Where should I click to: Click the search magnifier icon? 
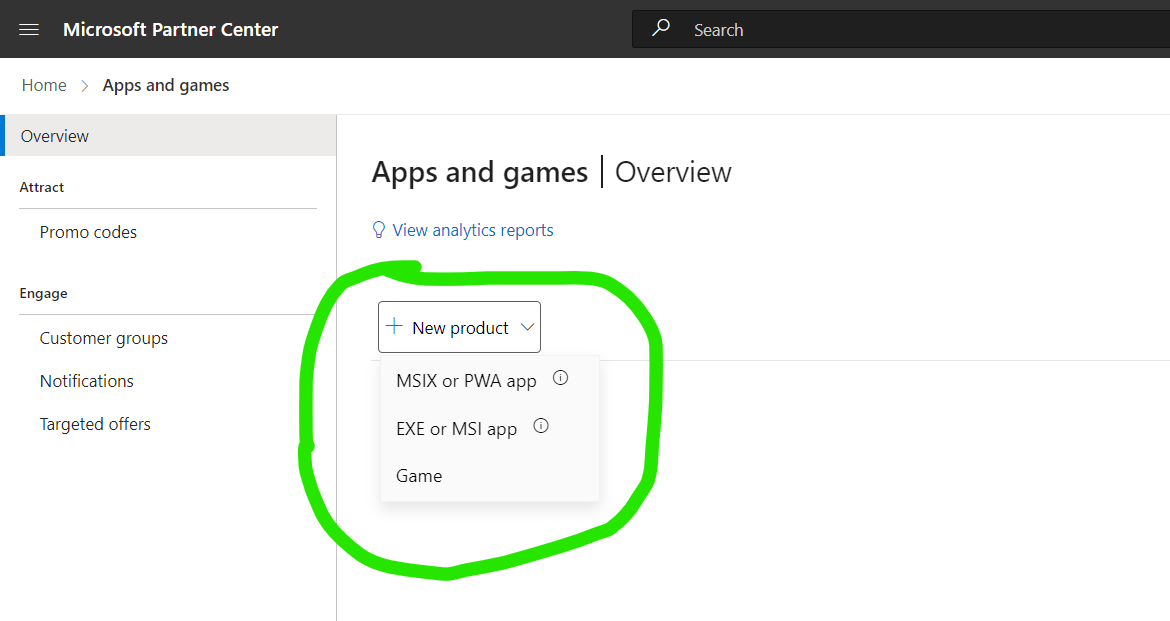pyautogui.click(x=661, y=28)
